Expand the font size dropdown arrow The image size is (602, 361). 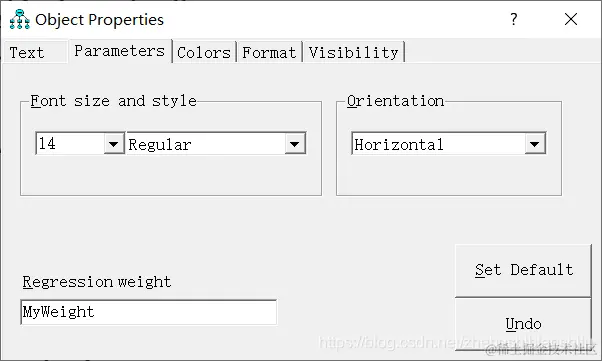pyautogui.click(x=114, y=144)
